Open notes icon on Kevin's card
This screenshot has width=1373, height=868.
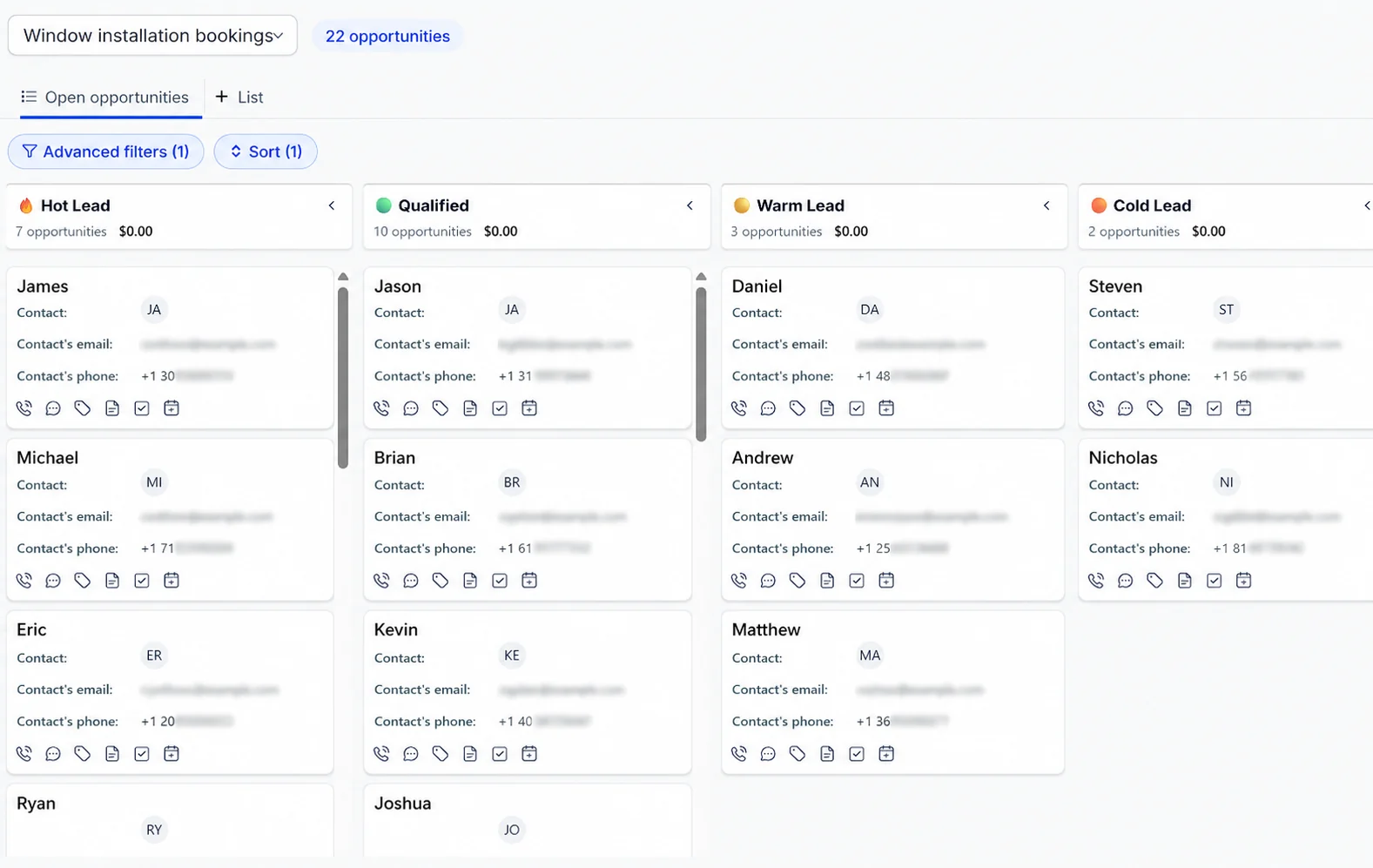(x=470, y=754)
